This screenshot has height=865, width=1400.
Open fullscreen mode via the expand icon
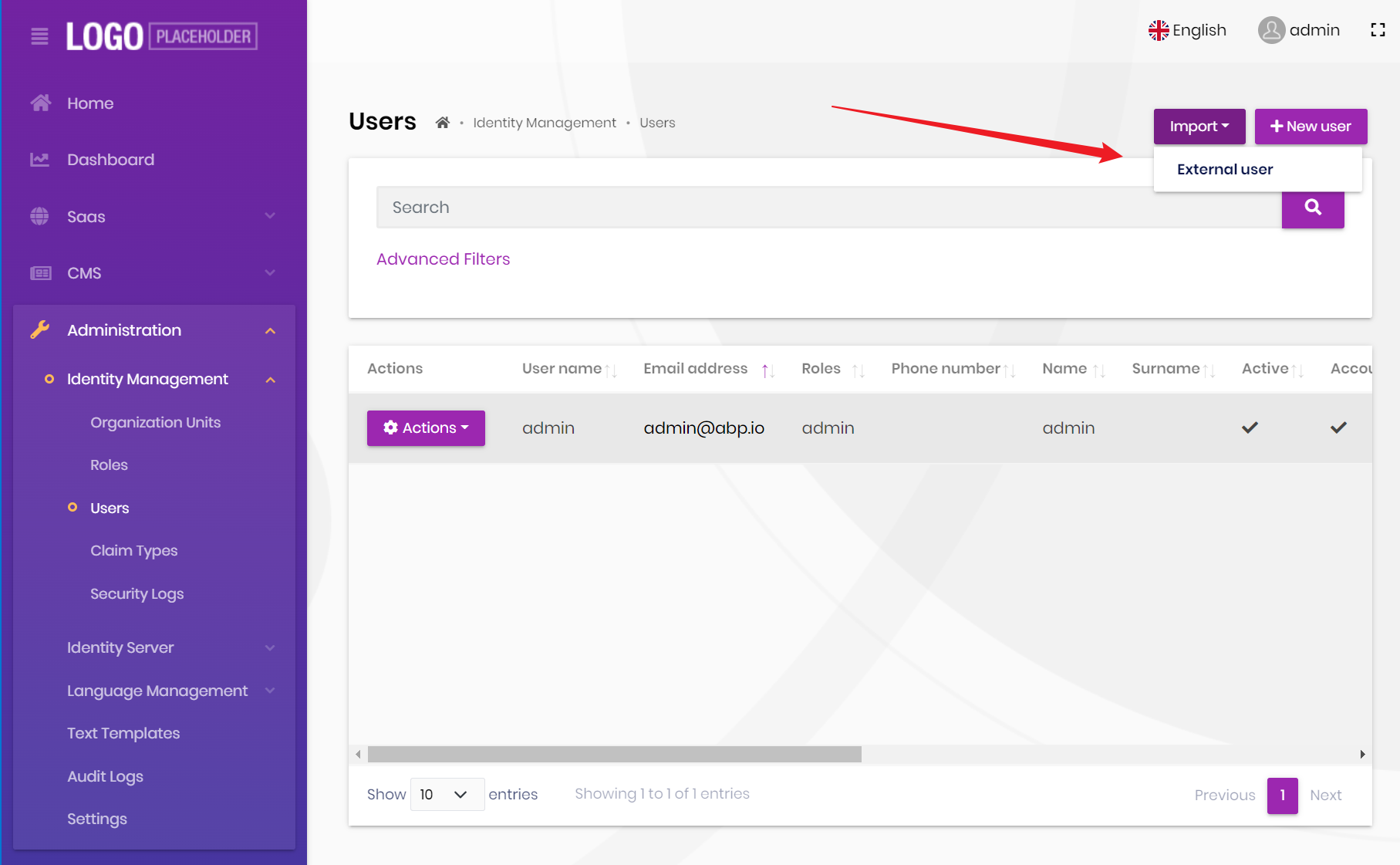pyautogui.click(x=1378, y=29)
